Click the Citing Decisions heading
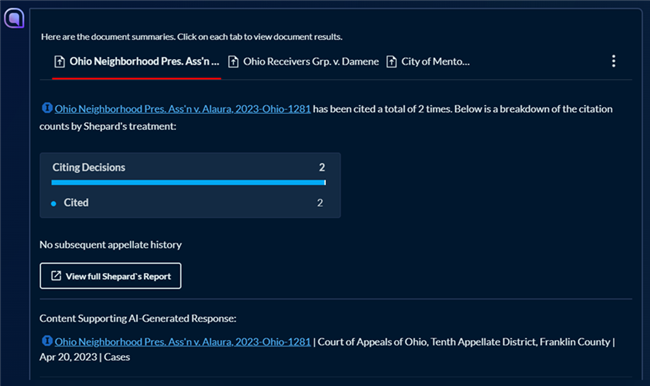The height and width of the screenshot is (386, 650). tap(89, 168)
